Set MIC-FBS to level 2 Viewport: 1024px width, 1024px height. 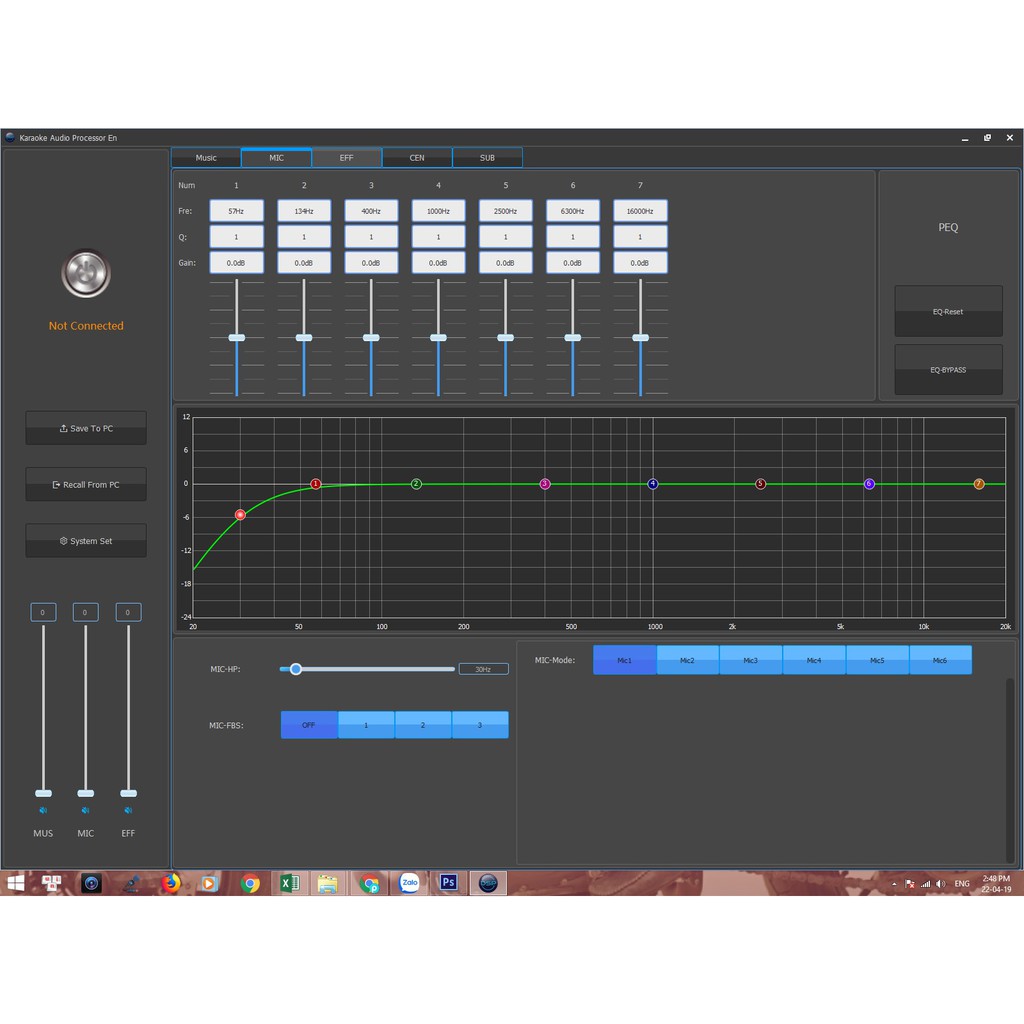click(423, 725)
